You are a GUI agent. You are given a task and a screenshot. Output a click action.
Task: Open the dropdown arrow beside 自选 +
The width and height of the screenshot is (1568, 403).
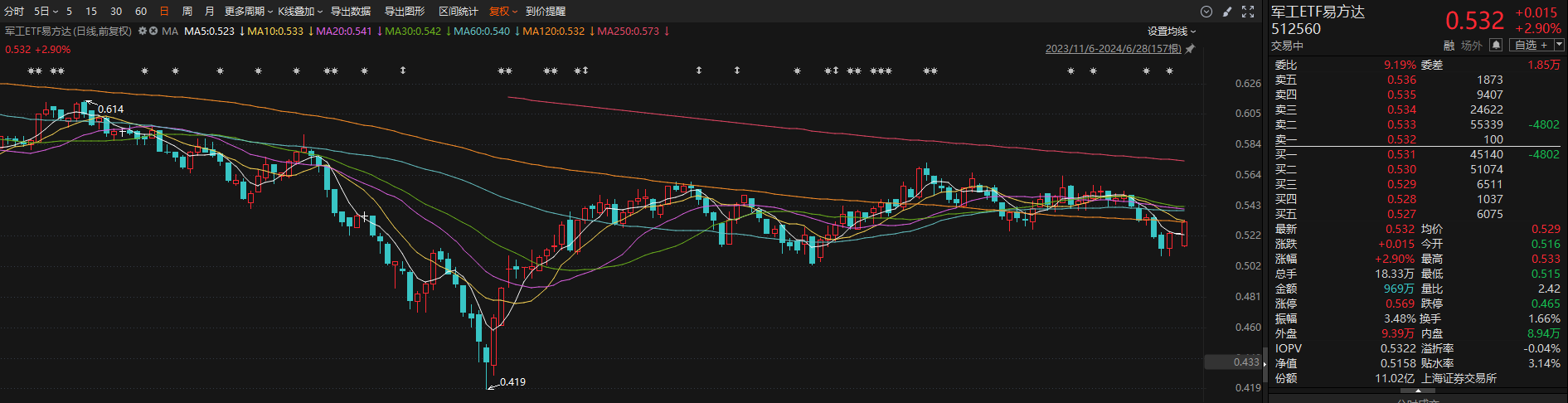pyautogui.click(x=1559, y=45)
